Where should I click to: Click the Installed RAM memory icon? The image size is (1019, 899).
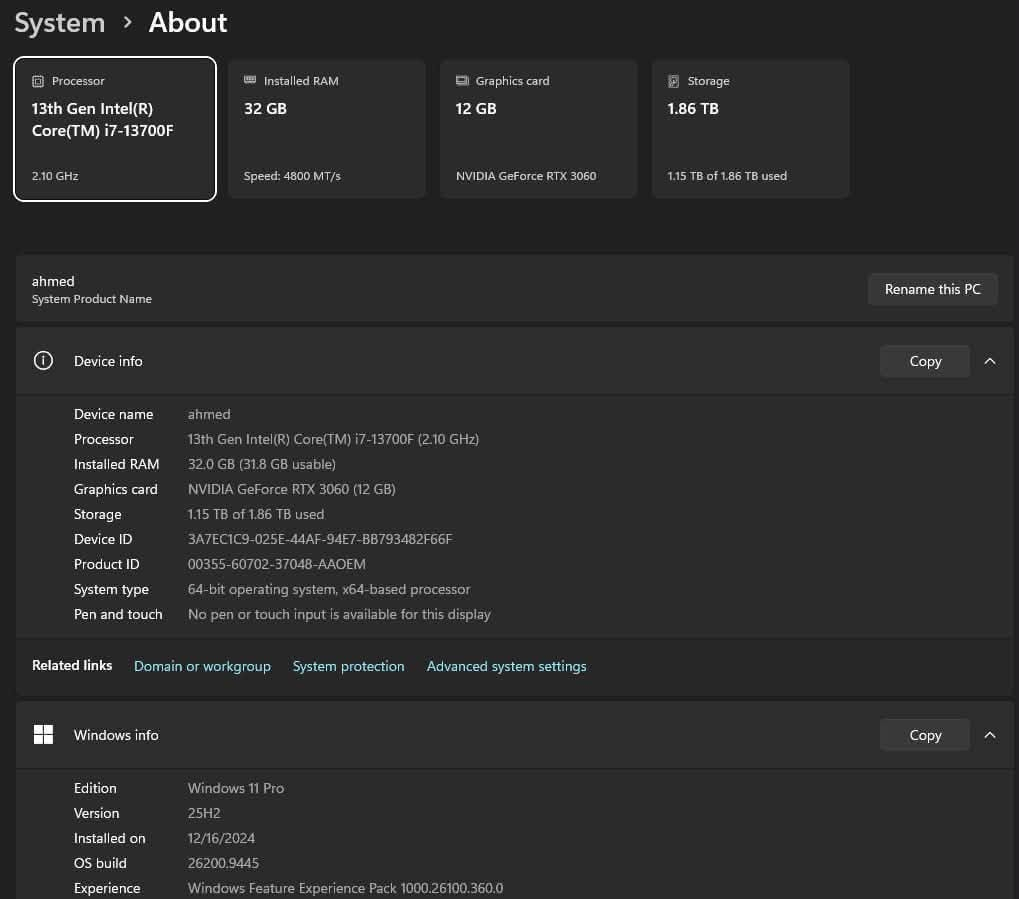[250, 80]
